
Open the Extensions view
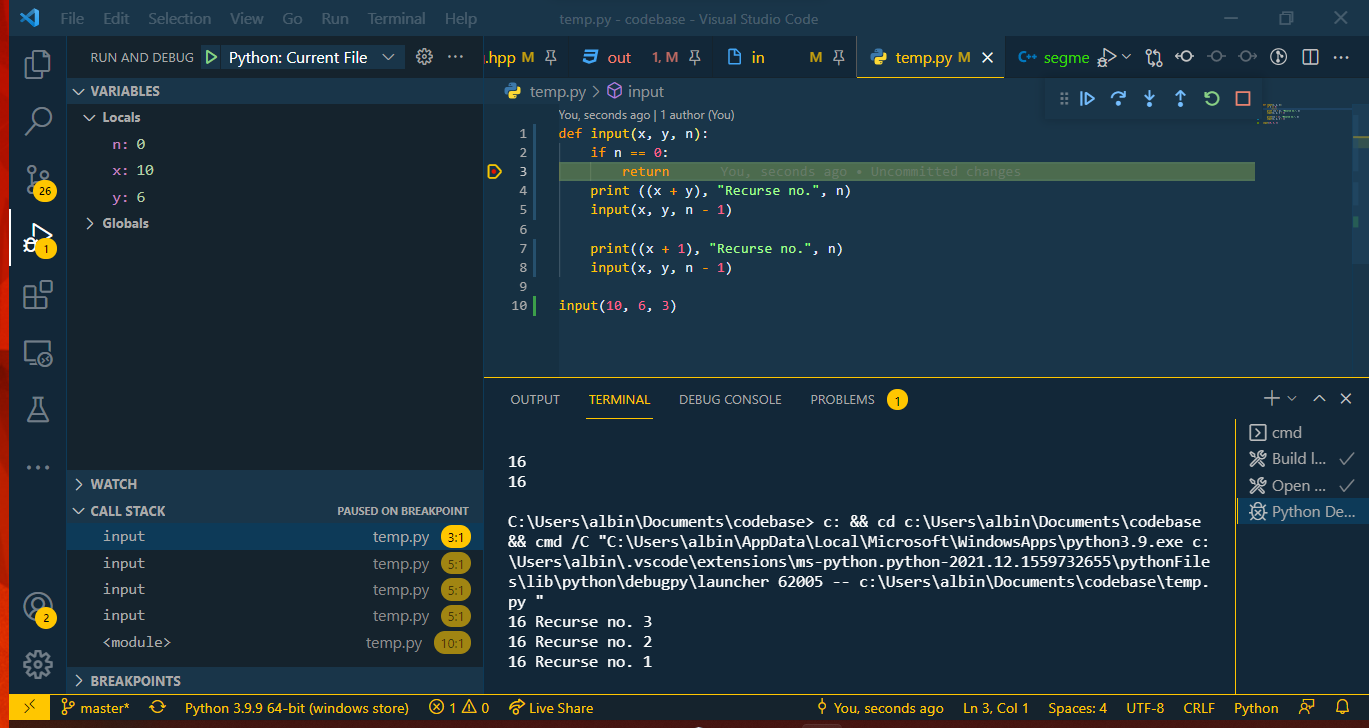(x=38, y=295)
